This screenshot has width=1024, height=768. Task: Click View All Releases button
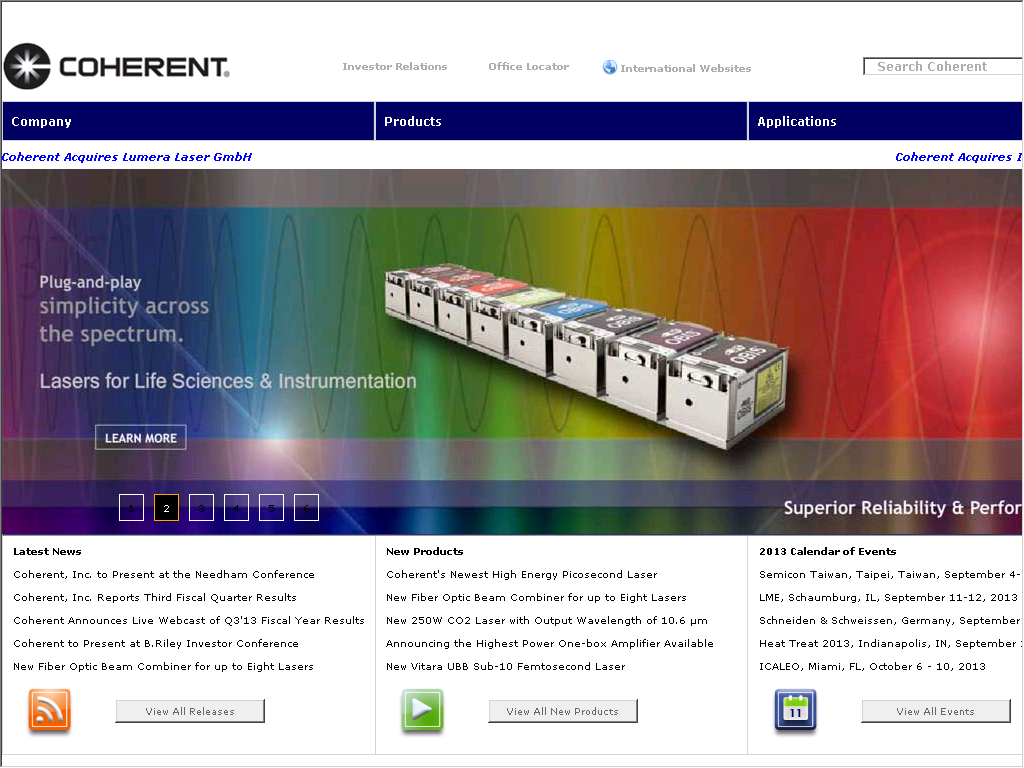190,711
